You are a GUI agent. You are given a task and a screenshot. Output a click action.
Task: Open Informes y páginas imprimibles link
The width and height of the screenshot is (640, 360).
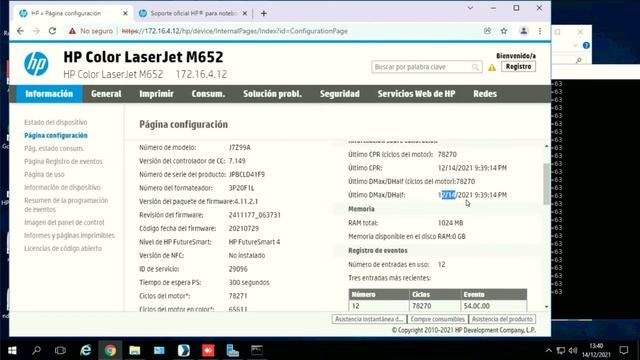(69, 236)
